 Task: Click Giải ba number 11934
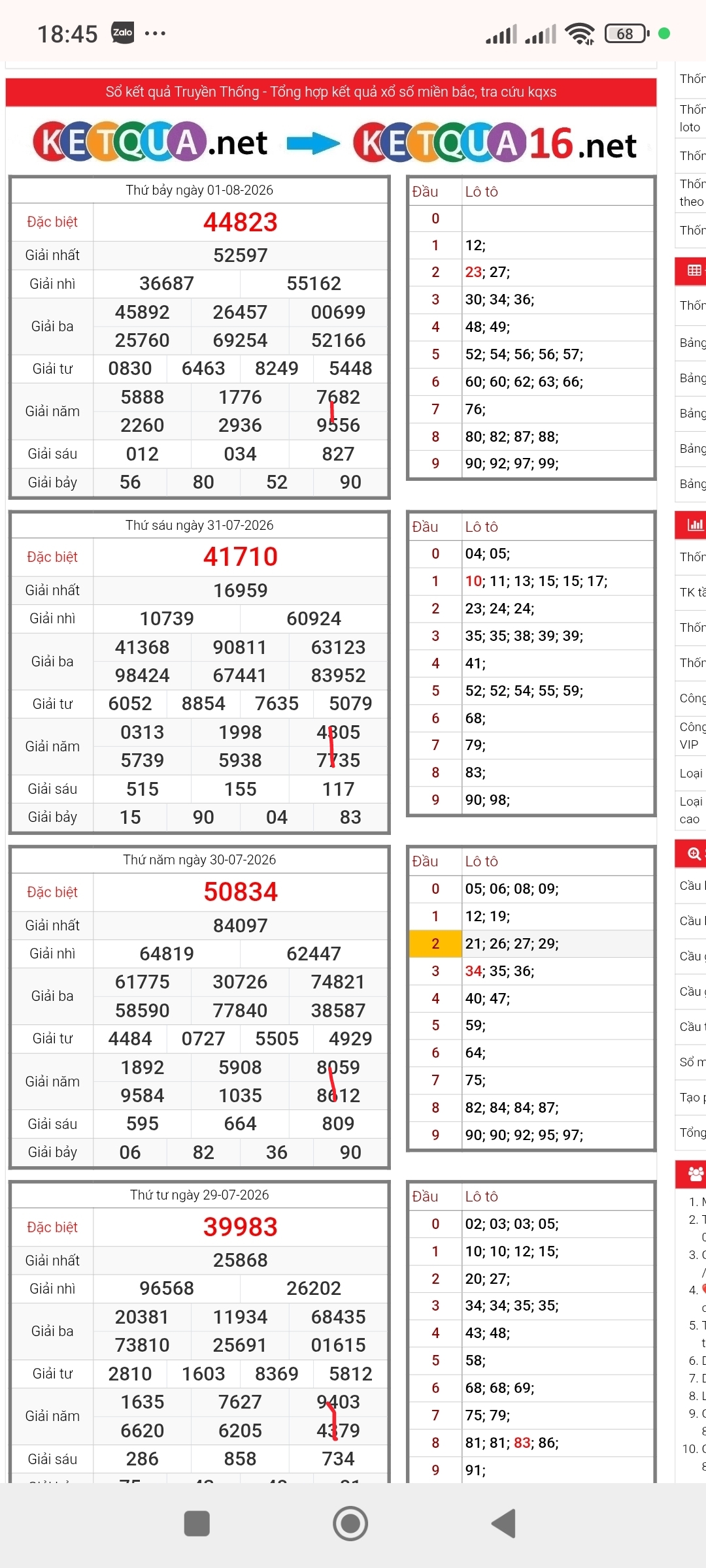[240, 1317]
